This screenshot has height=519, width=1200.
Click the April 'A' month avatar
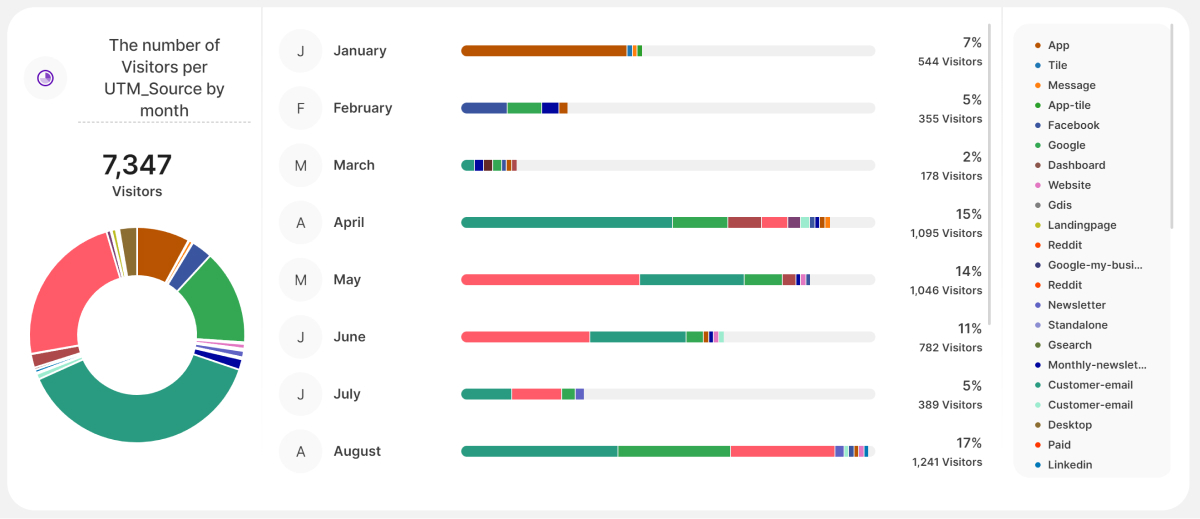click(301, 222)
